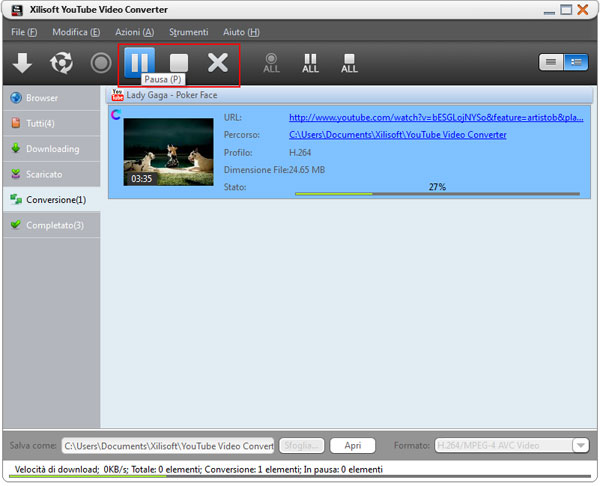Open the YouTube video URL link

coord(436,117)
